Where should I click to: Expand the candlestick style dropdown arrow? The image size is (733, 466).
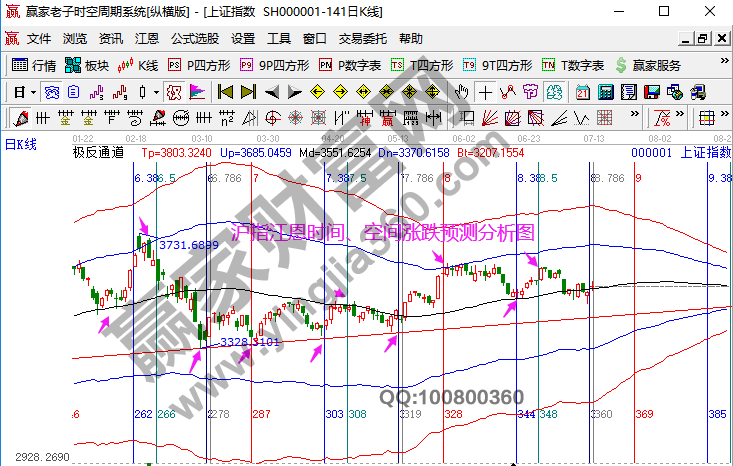[155, 92]
